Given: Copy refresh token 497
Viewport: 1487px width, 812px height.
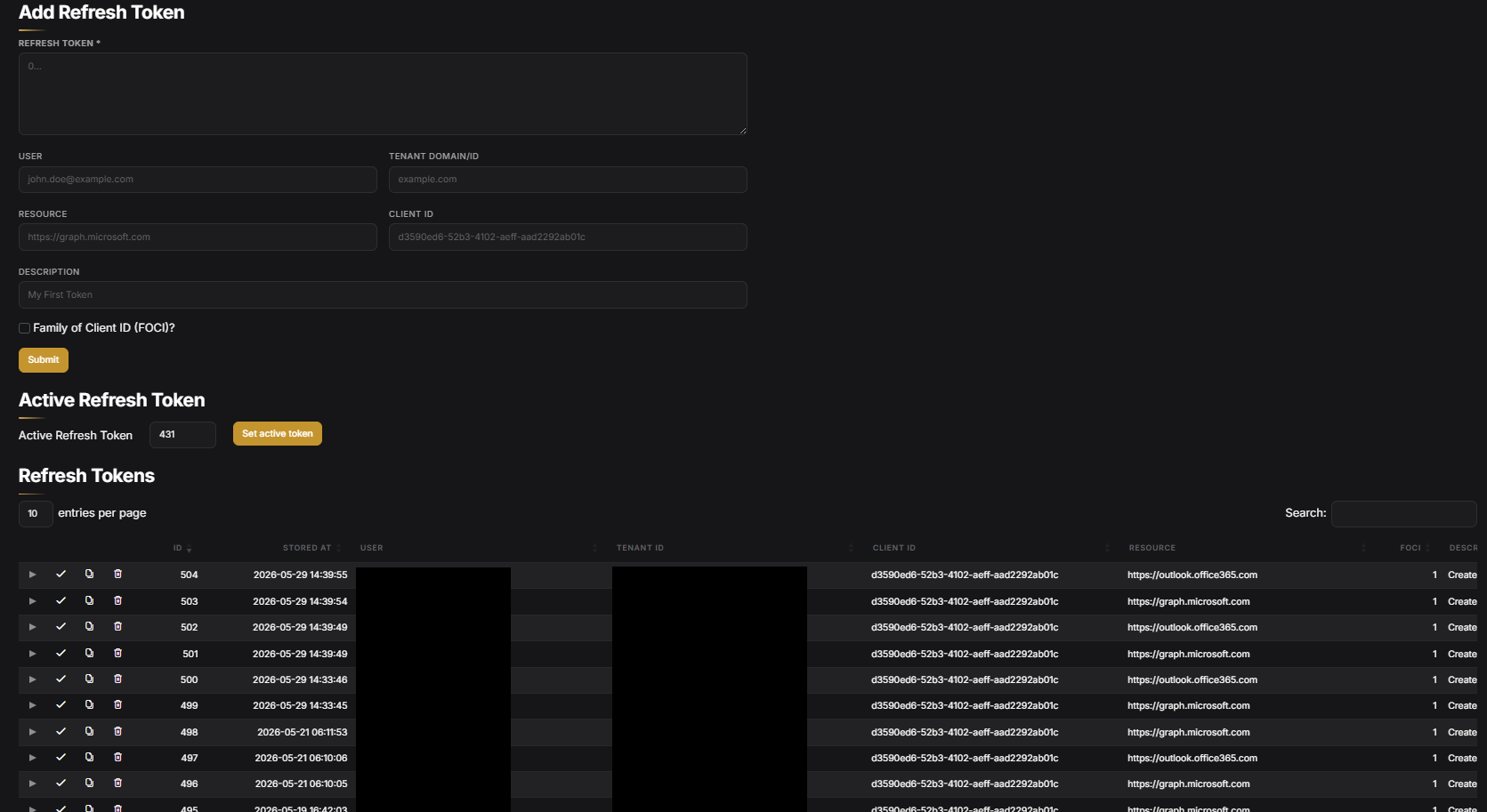Looking at the screenshot, I should 89,758.
